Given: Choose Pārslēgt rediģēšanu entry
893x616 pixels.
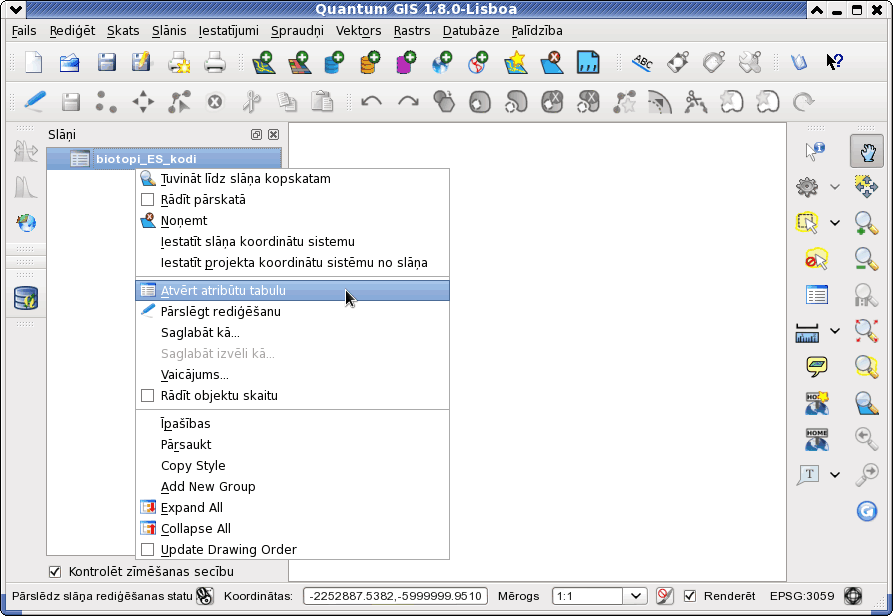Looking at the screenshot, I should point(292,311).
